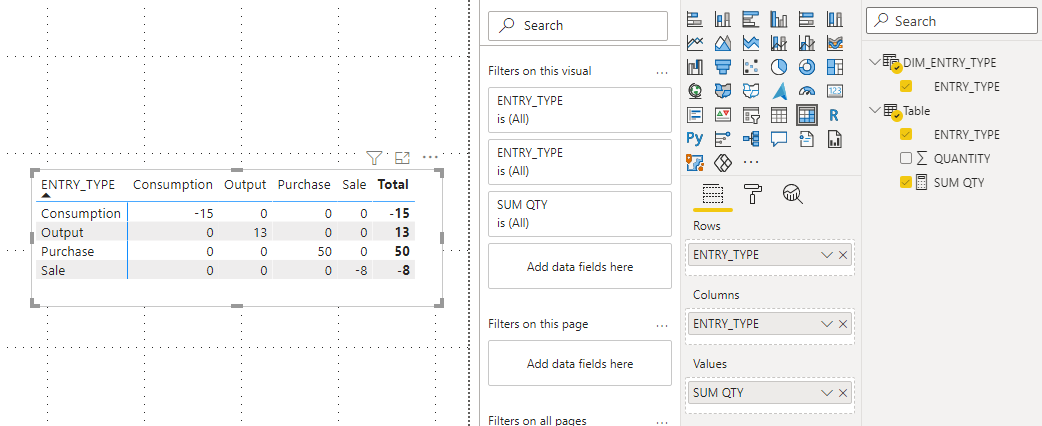Select the stacked column chart visual
The image size is (1042, 426).
(723, 19)
